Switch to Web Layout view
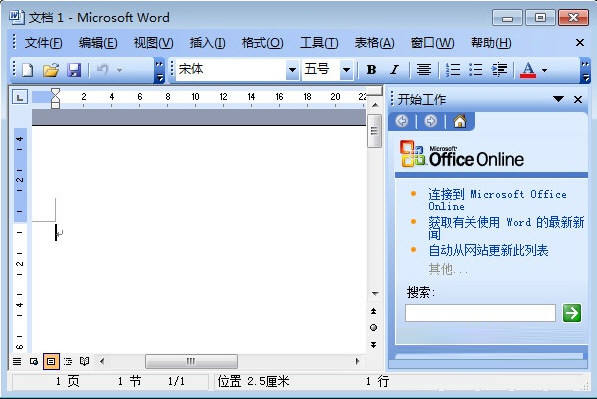Screen dimensions: 597x399 tap(34, 361)
